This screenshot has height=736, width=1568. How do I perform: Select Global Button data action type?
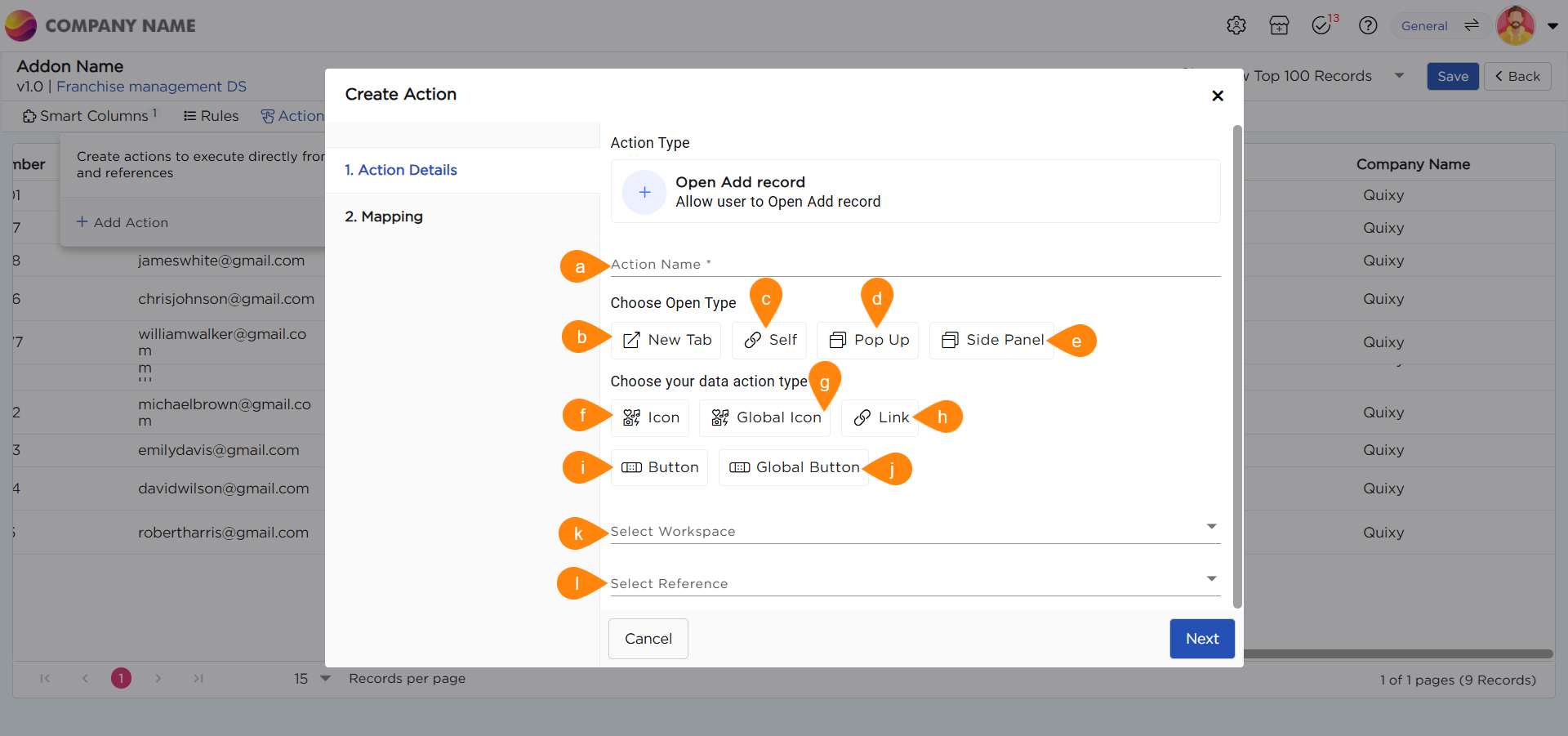click(794, 467)
